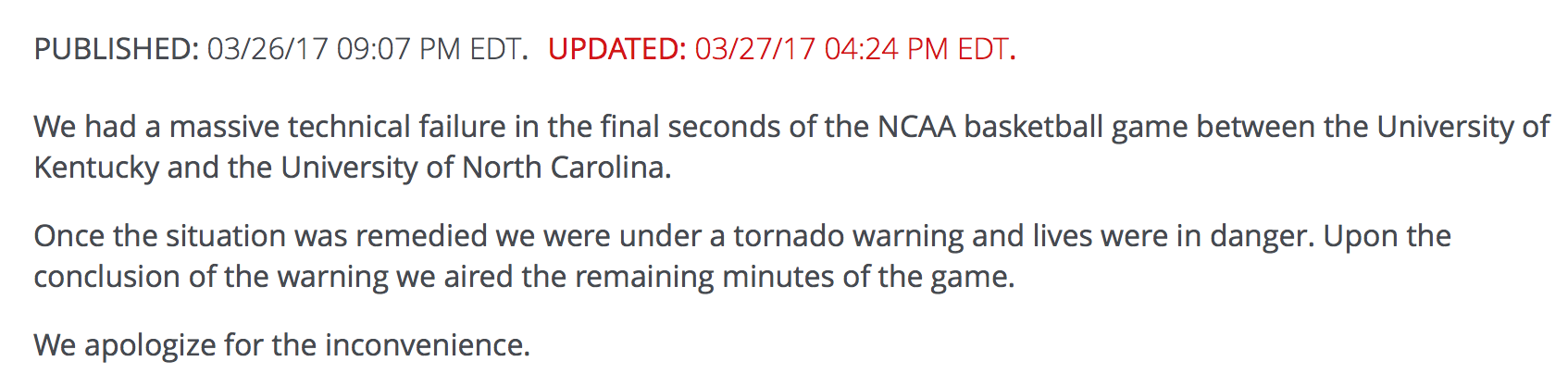Click "University of" ending the first line
Screen dimensions: 1568x374
click(x=1463, y=127)
